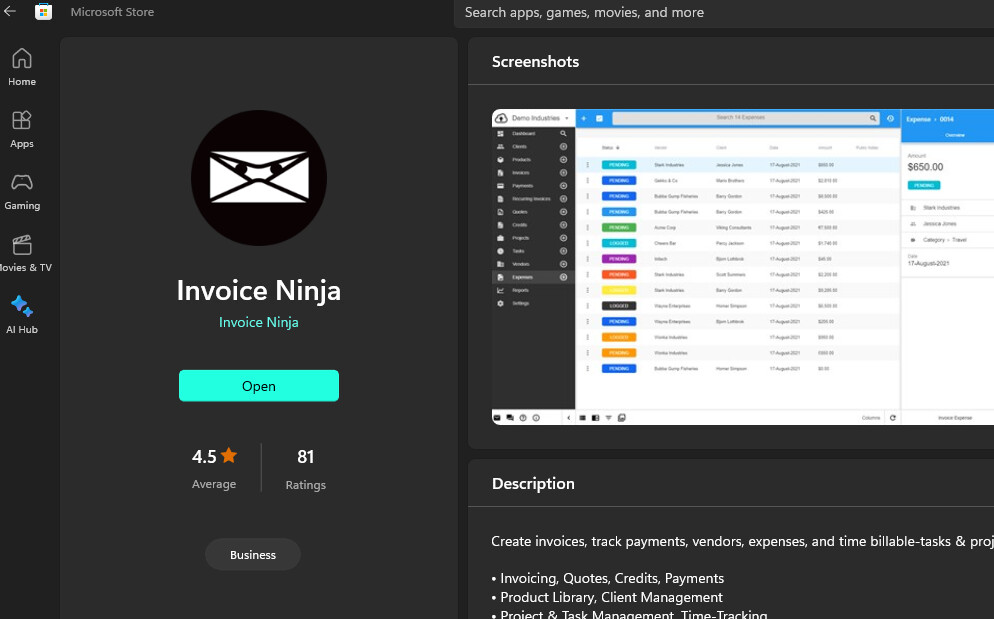Click the Microsoft Store logo icon
Screen dimensions: 994x619
43,12
